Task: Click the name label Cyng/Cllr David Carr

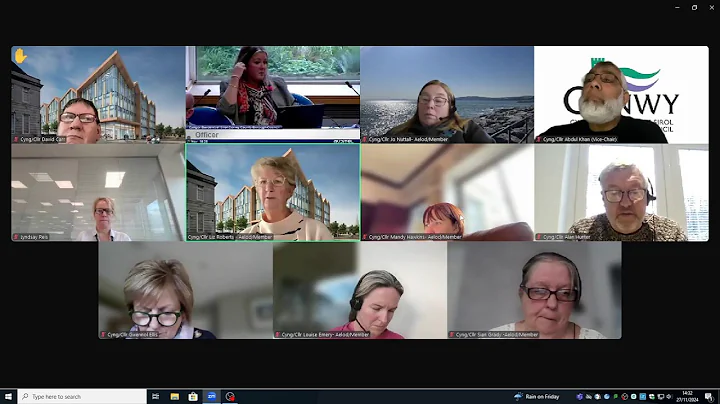Action: click(43, 139)
